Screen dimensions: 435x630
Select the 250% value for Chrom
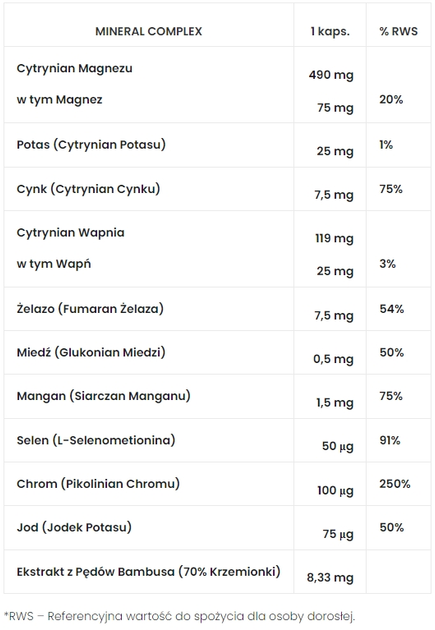coord(395,484)
